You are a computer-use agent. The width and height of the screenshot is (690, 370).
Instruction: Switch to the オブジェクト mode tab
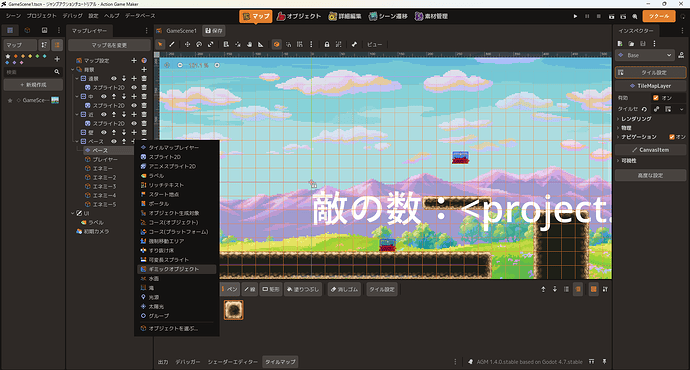click(x=299, y=16)
